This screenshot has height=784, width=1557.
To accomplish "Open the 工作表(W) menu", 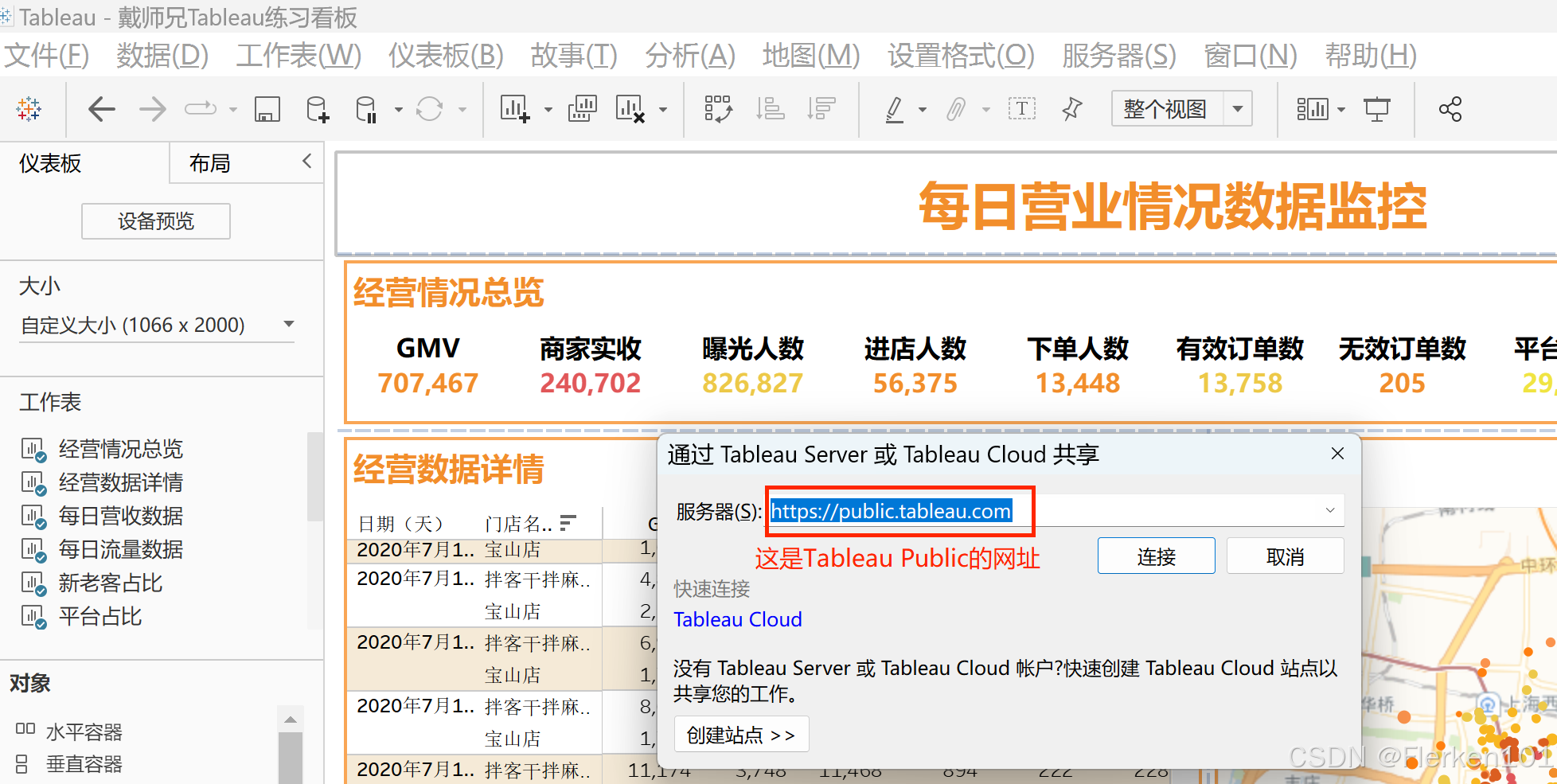I will (299, 56).
